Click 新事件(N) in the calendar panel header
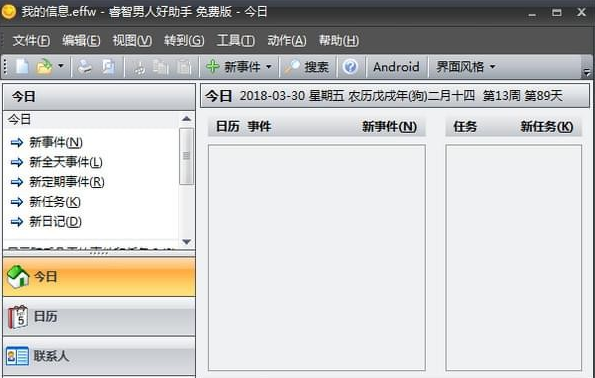This screenshot has height=378, width=595. point(389,126)
